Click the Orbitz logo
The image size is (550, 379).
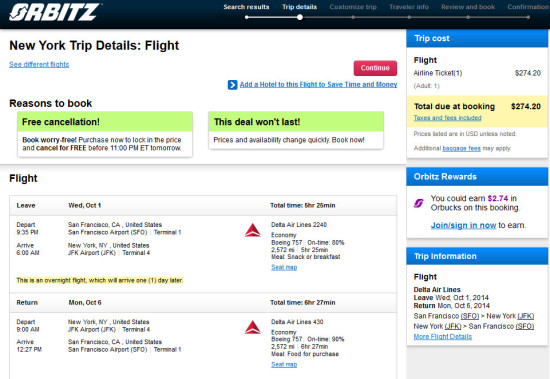54,12
